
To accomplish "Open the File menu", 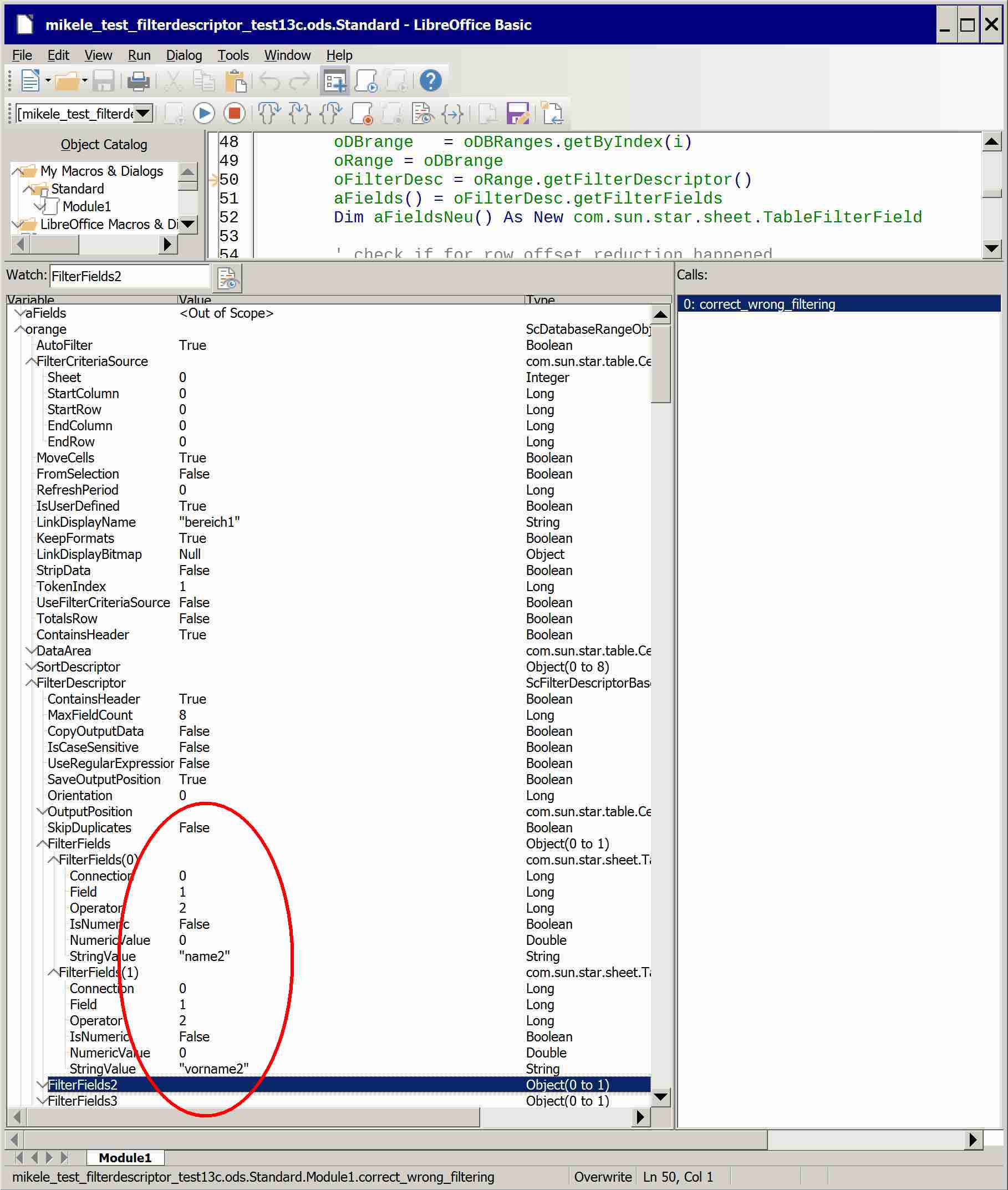I will pyautogui.click(x=22, y=55).
